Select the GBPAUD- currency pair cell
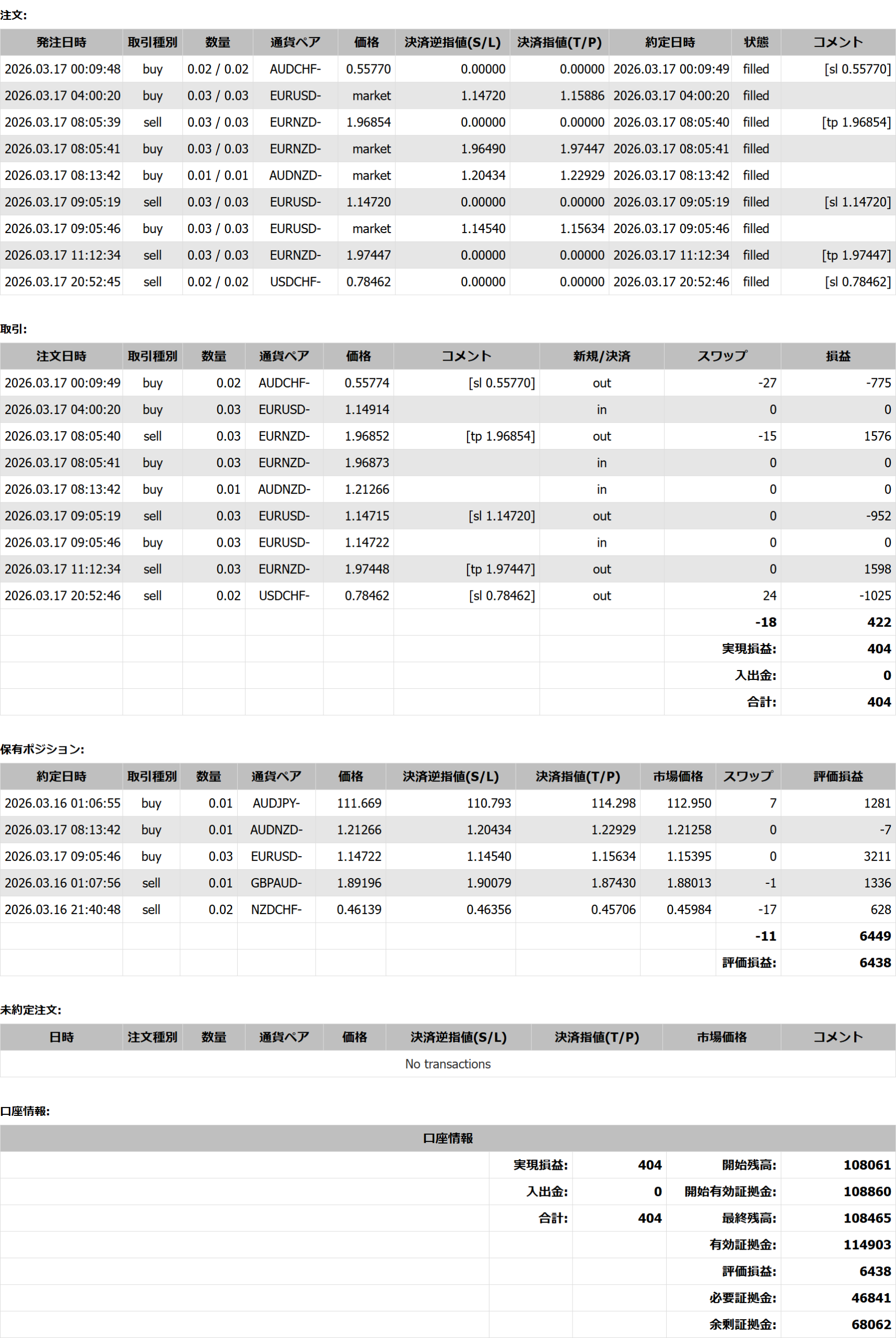 click(276, 883)
